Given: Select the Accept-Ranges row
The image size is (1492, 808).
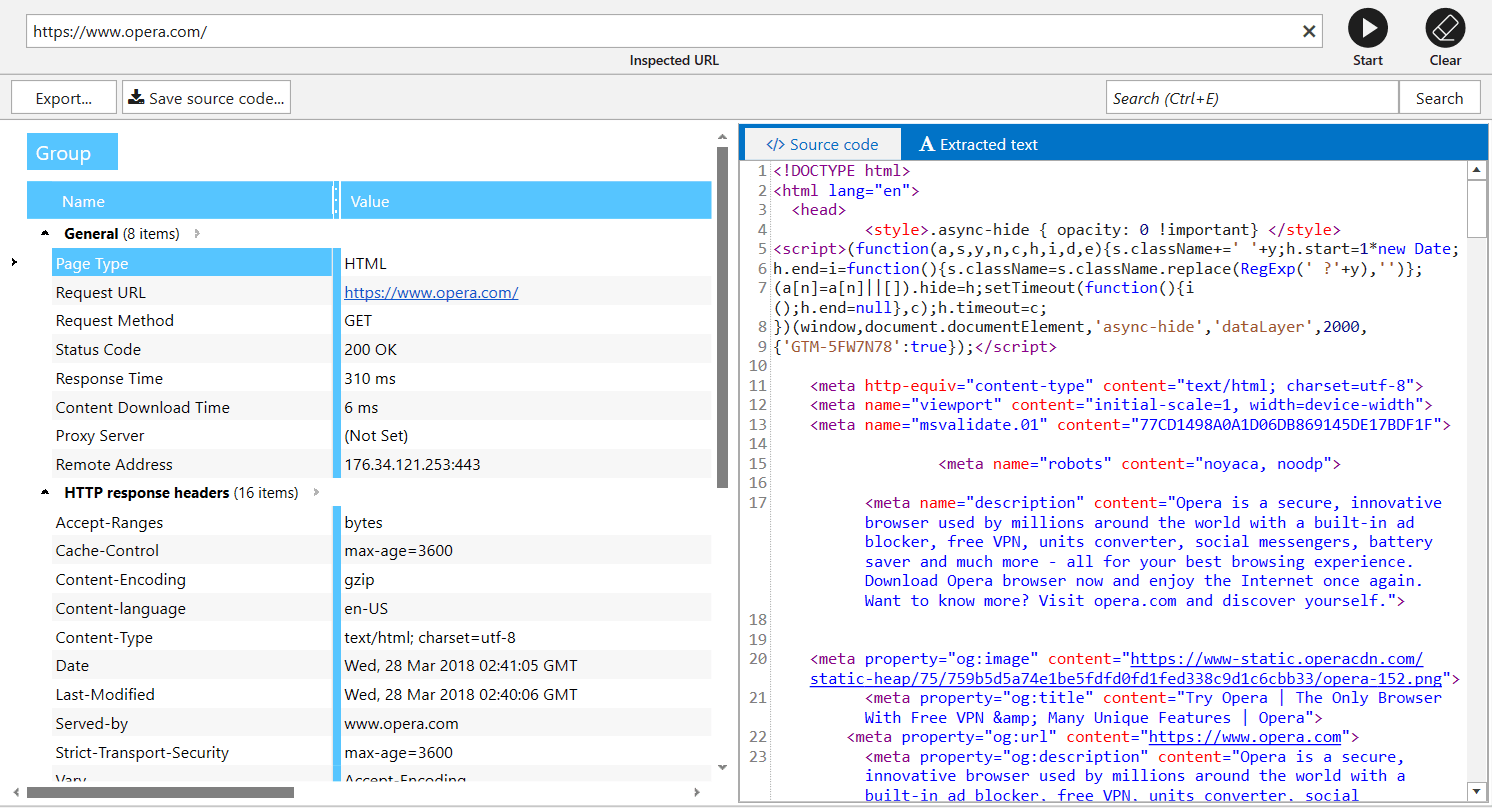Looking at the screenshot, I should (x=382, y=523).
